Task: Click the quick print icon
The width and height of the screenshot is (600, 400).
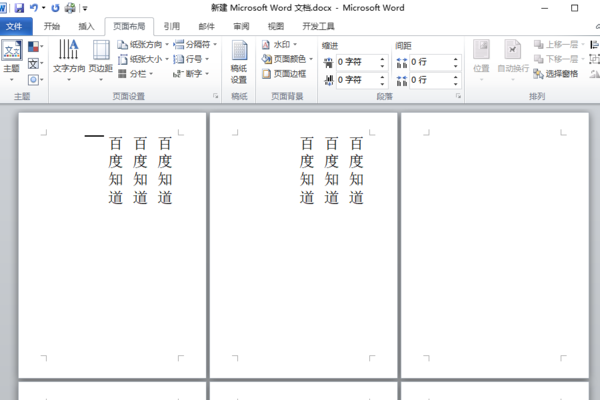Action: [x=70, y=8]
